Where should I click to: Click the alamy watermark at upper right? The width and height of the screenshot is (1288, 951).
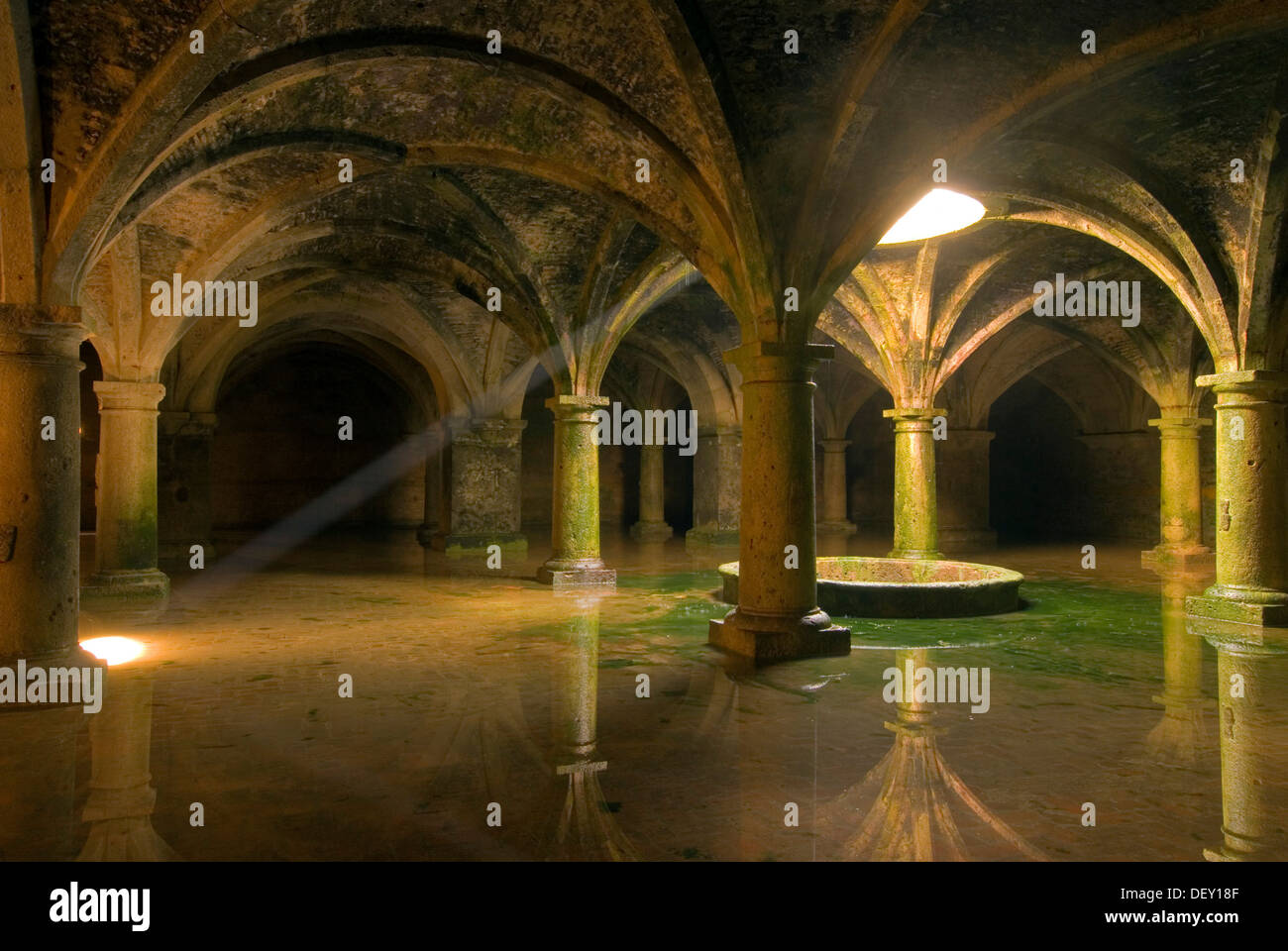tap(1086, 298)
